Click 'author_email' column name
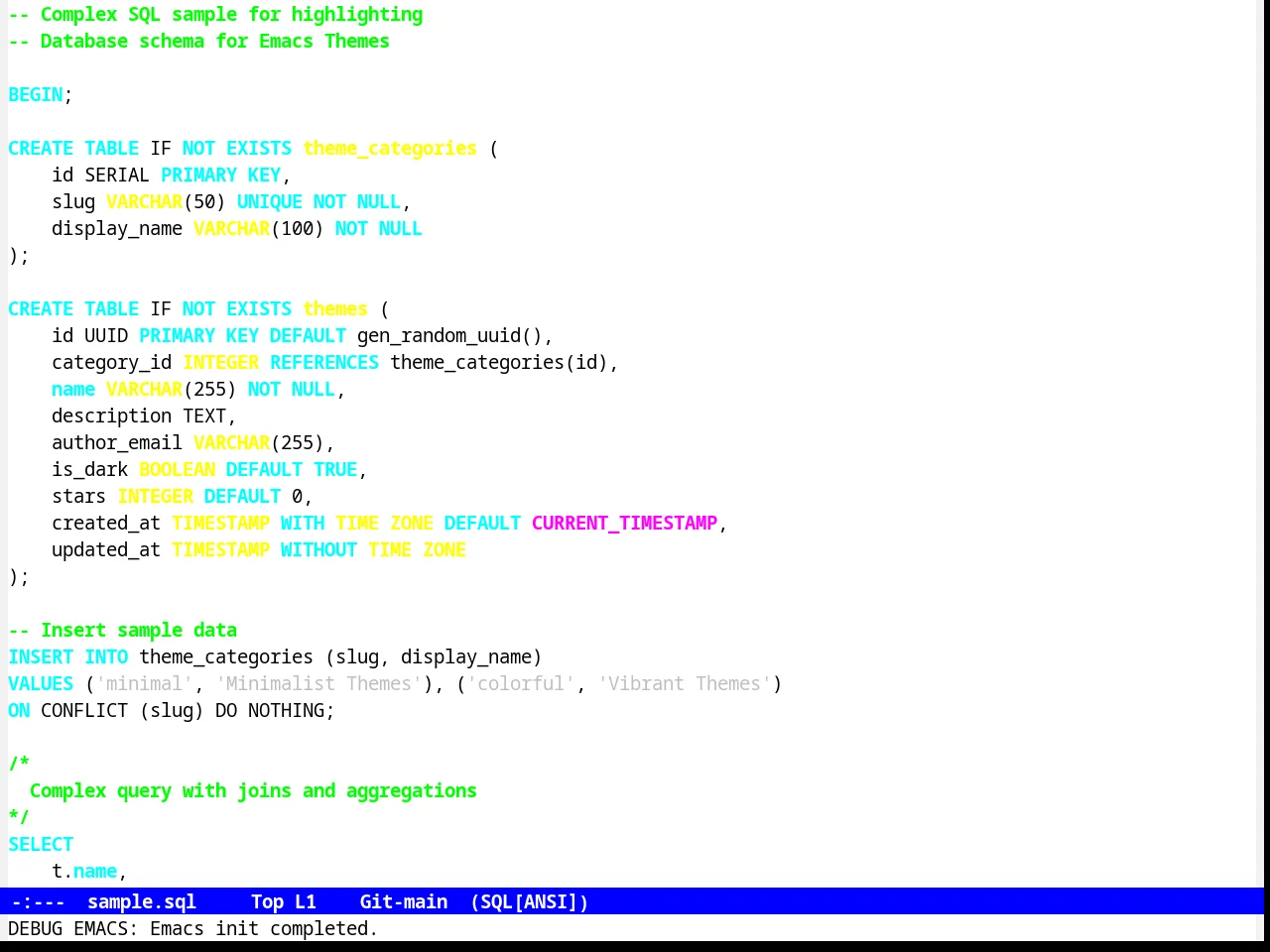The width and height of the screenshot is (1270, 952). tap(117, 442)
